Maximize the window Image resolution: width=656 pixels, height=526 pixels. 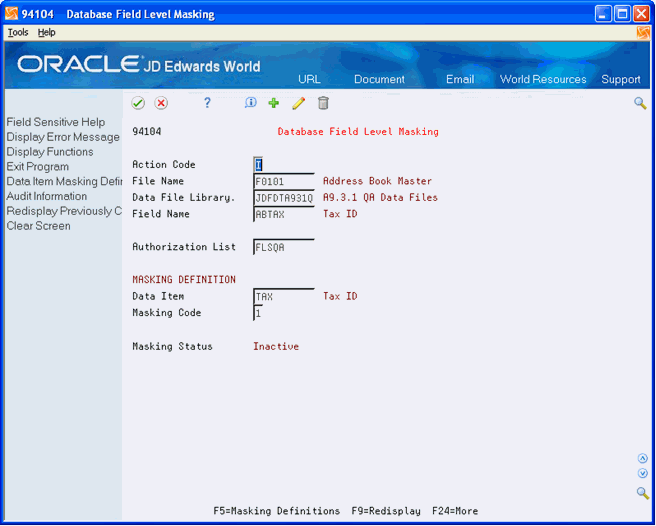click(x=622, y=14)
